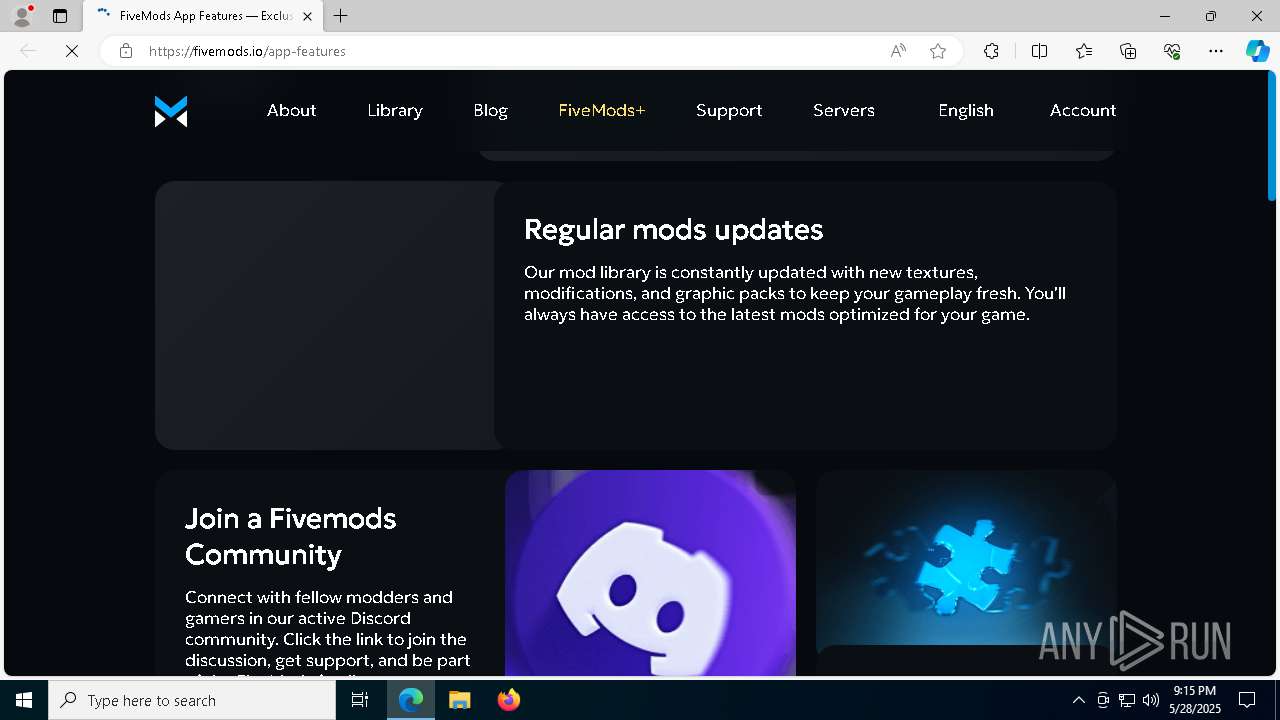This screenshot has width=1280, height=720.
Task: Click the Join a Fivemods Community heading
Action: coord(291,536)
